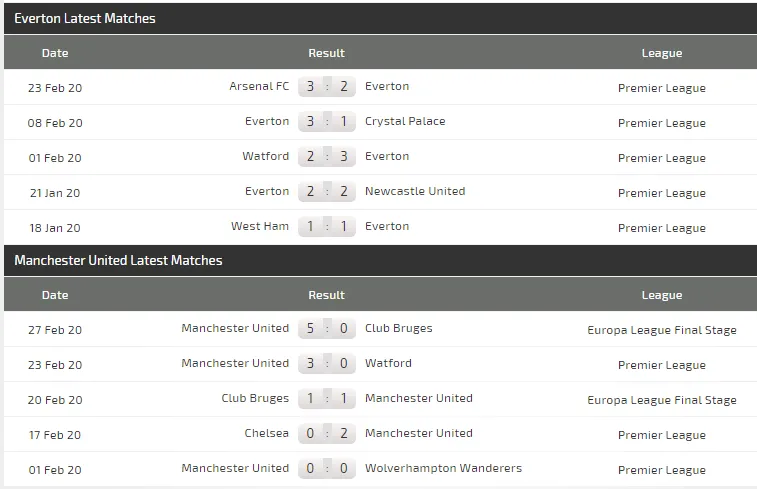Click the Chelsea vs Manchester United 0:2 score

click(x=327, y=434)
